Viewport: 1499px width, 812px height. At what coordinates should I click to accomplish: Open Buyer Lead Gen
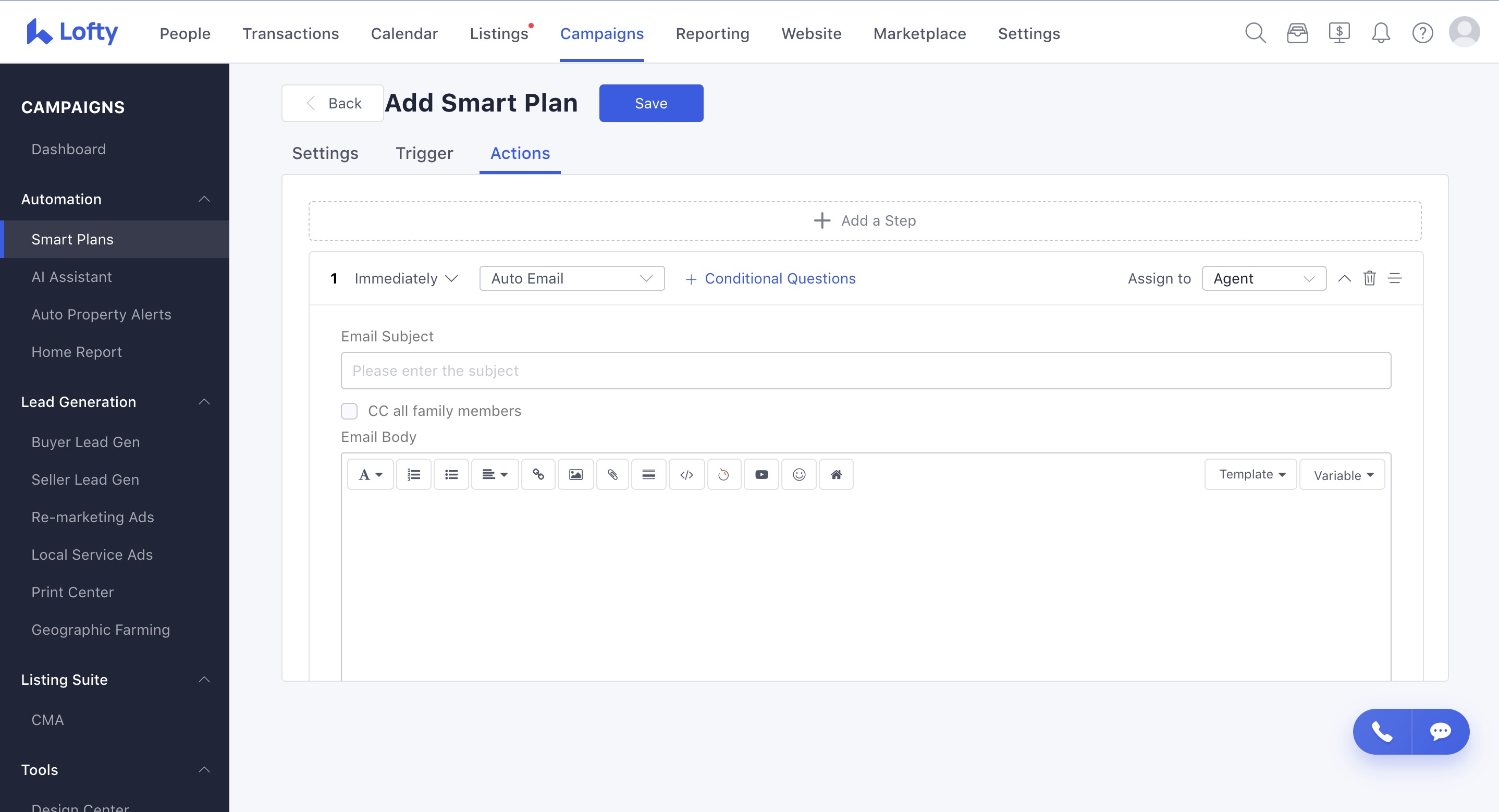click(85, 442)
